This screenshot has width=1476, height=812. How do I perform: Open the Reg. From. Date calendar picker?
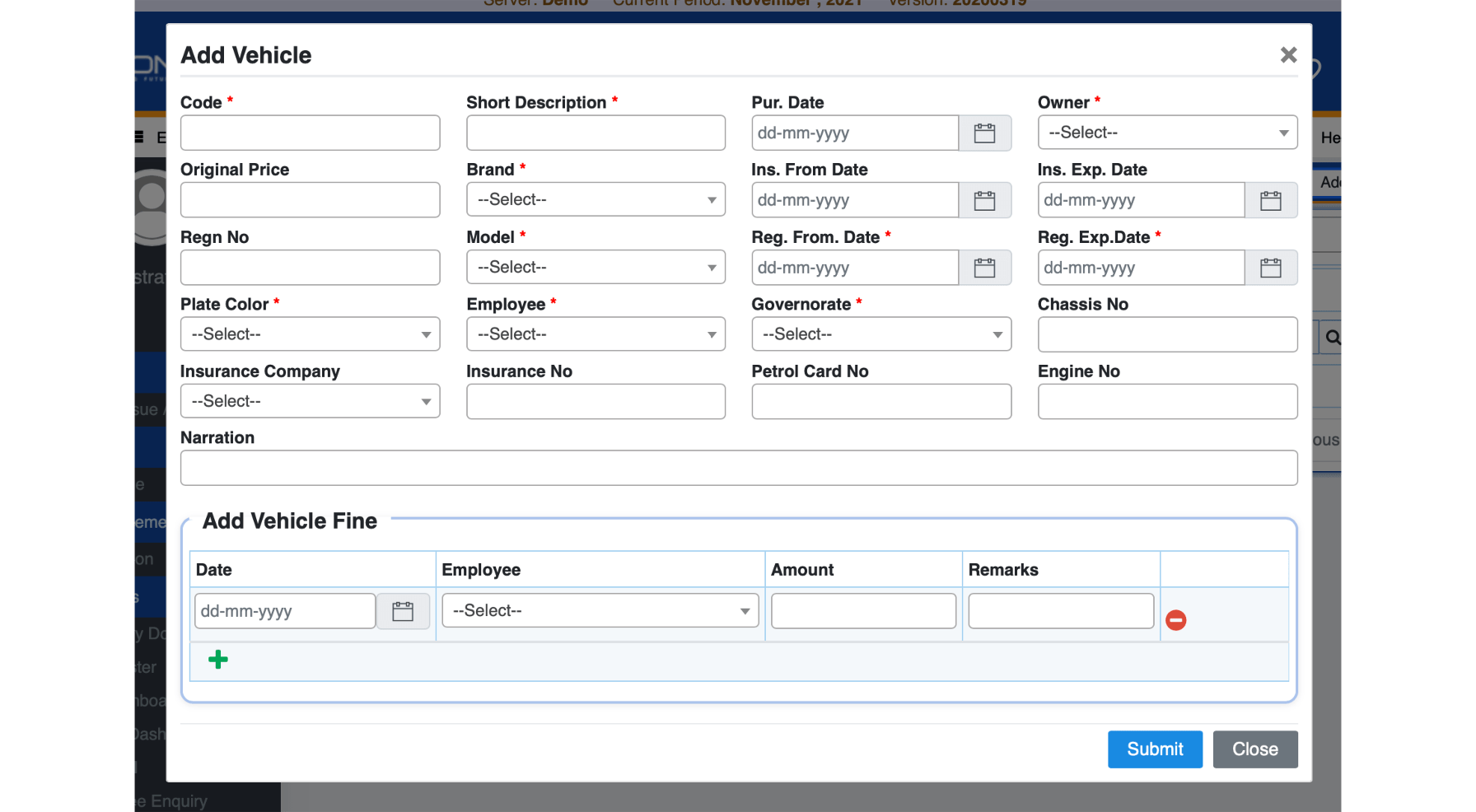[984, 268]
